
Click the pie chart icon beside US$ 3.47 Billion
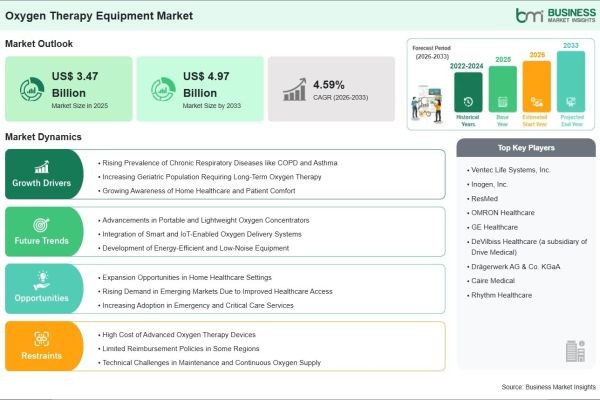(x=32, y=89)
